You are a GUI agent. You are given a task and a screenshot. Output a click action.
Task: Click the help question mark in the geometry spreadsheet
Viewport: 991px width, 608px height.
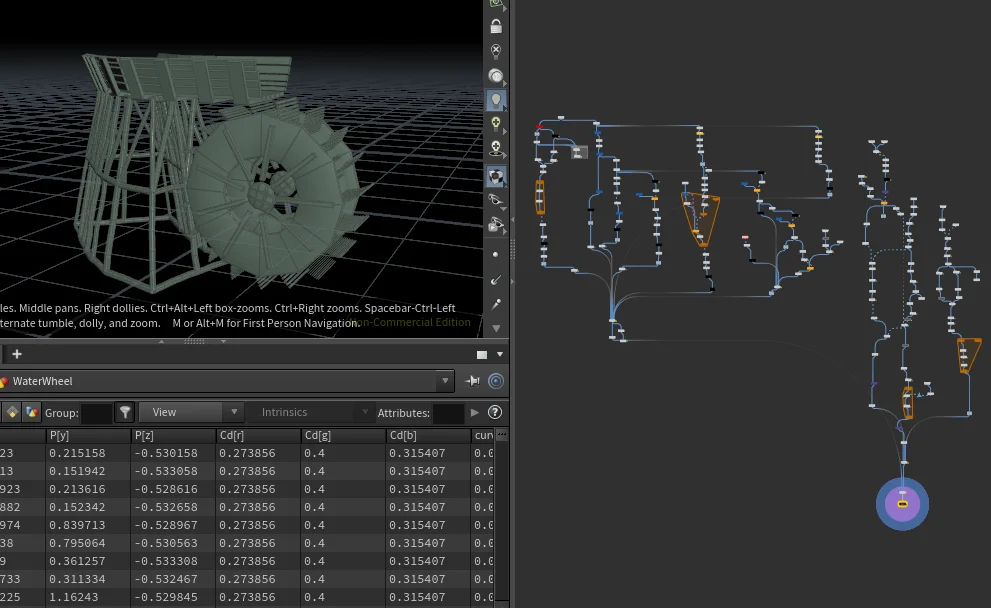(x=495, y=411)
